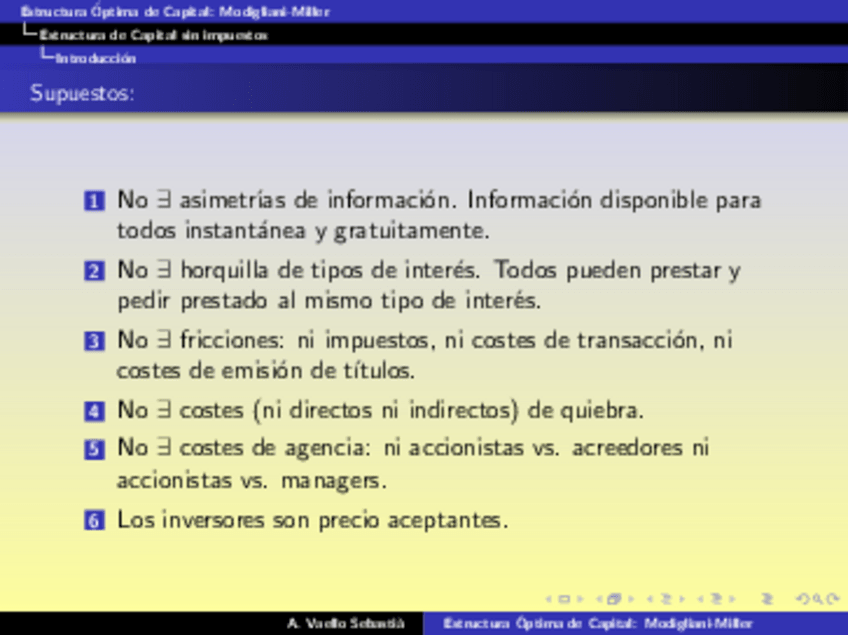Image resolution: width=848 pixels, height=635 pixels.
Task: Click text Los inversores son precio aceptantes
Action: pyautogui.click(x=313, y=520)
